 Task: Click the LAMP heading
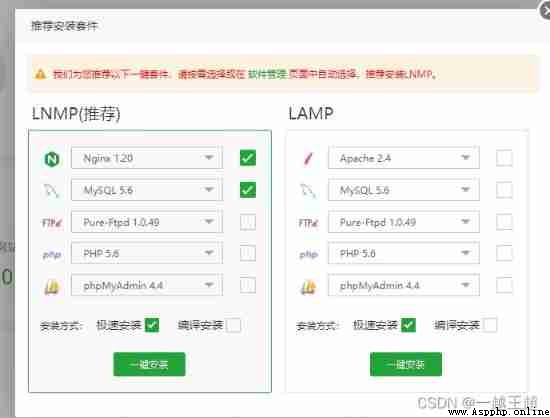tap(311, 114)
